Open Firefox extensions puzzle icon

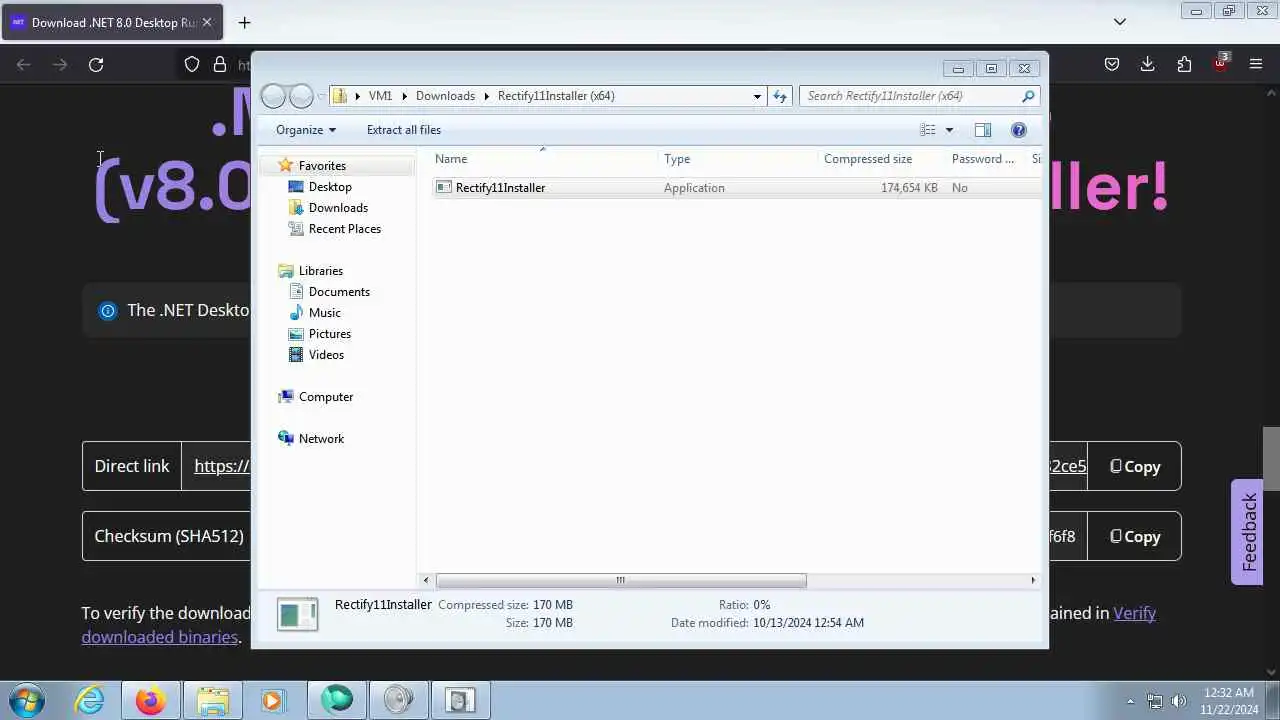pyautogui.click(x=1184, y=64)
